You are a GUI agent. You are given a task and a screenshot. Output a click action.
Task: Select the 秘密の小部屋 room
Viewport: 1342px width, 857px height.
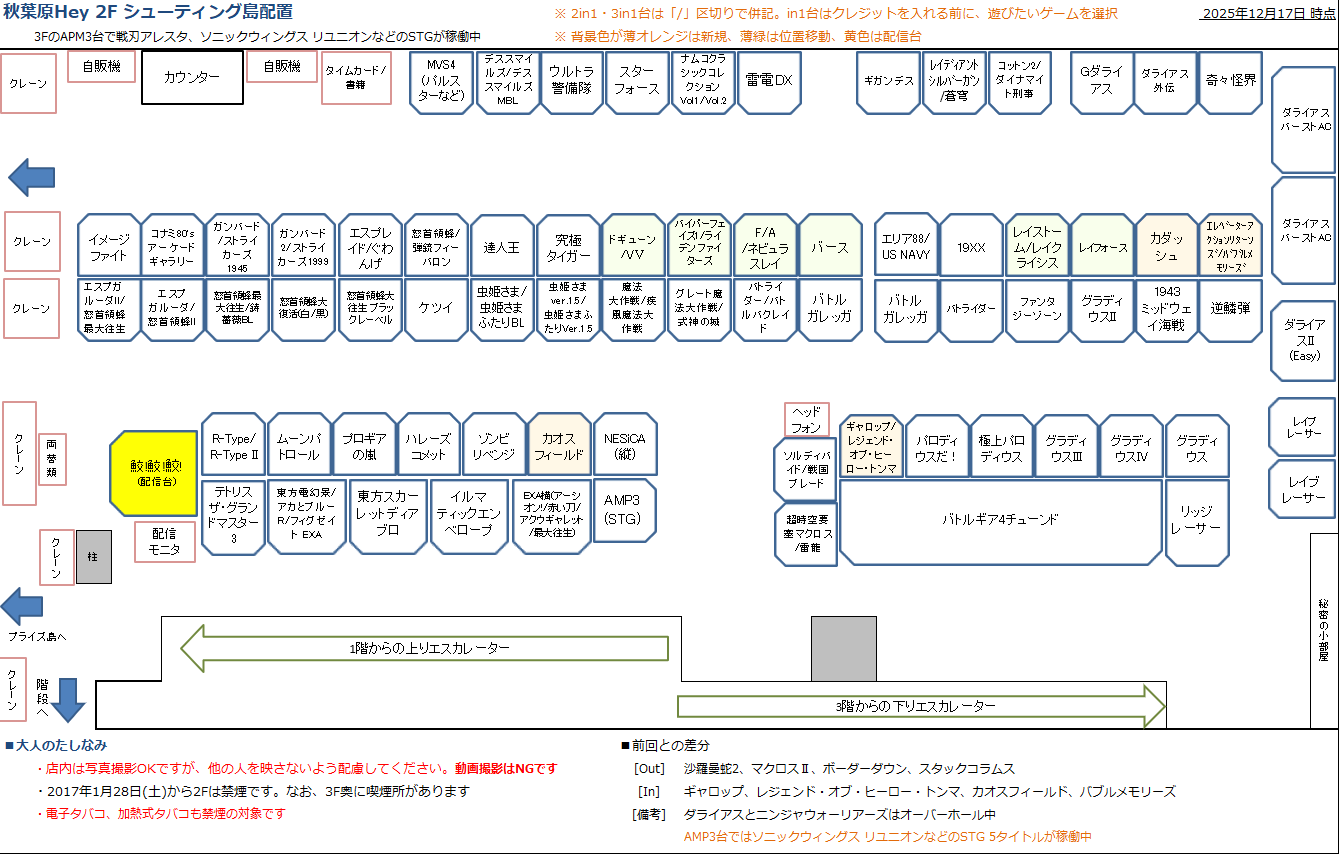tap(1323, 630)
